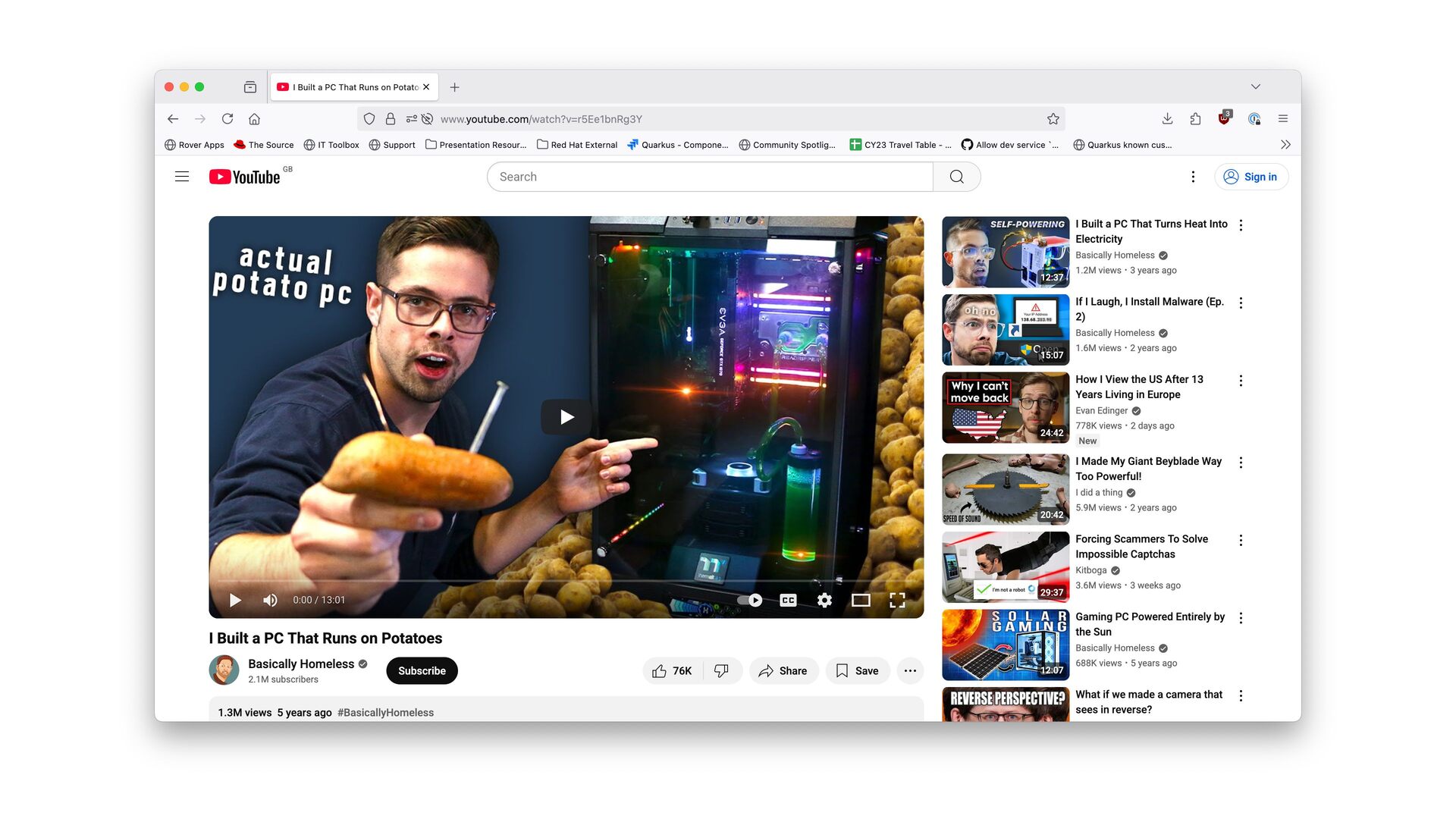Screen dimensions: 1456x819
Task: Open the options menu for the Beyblade video
Action: [x=1241, y=463]
